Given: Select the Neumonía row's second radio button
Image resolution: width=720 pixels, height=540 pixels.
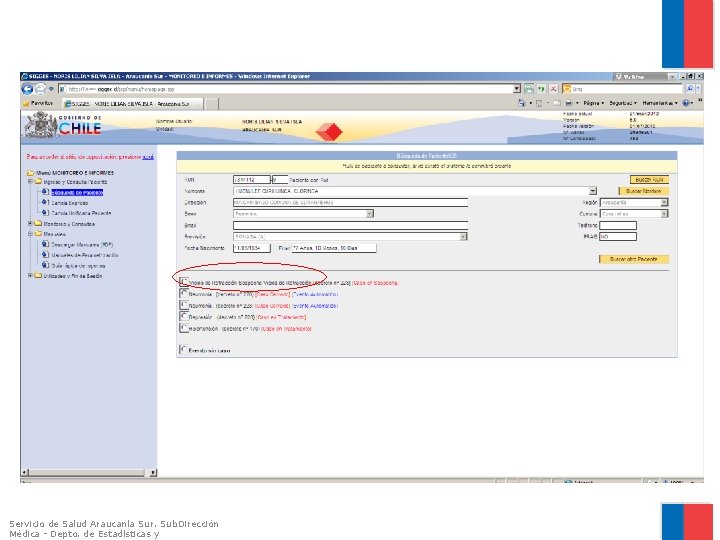Looking at the screenshot, I should [x=184, y=304].
